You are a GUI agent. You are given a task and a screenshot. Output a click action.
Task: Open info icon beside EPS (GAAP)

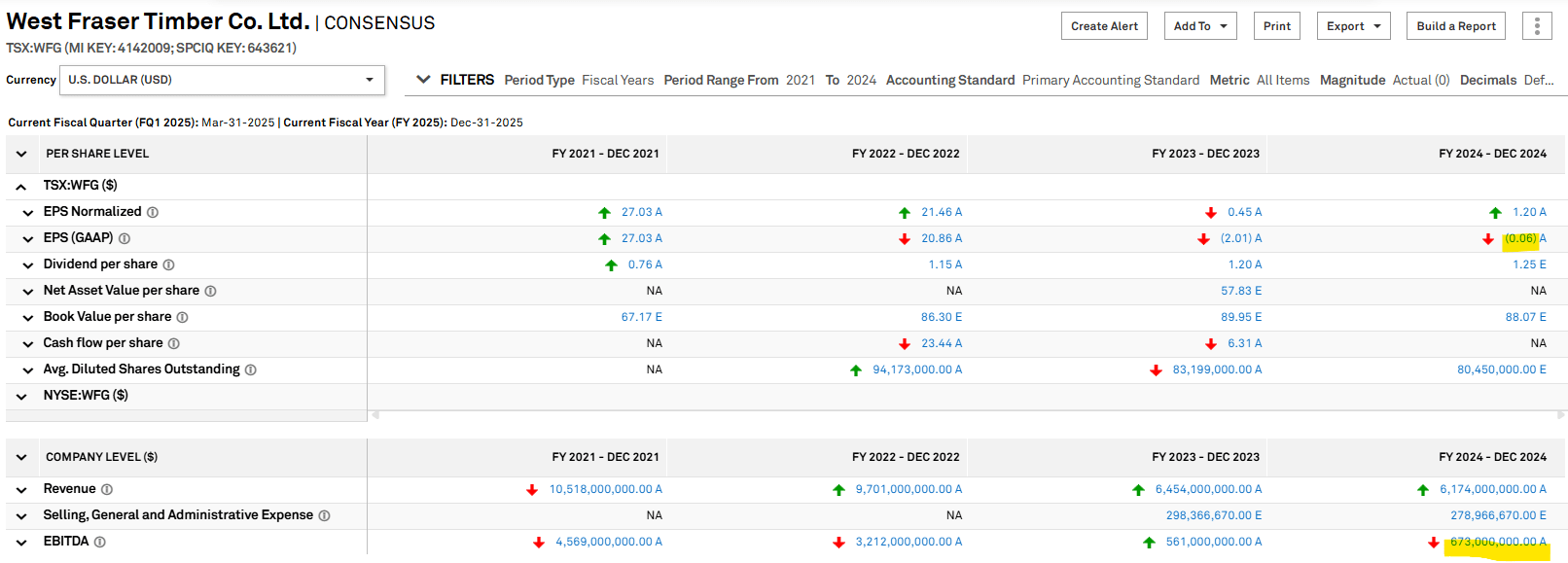coord(125,238)
